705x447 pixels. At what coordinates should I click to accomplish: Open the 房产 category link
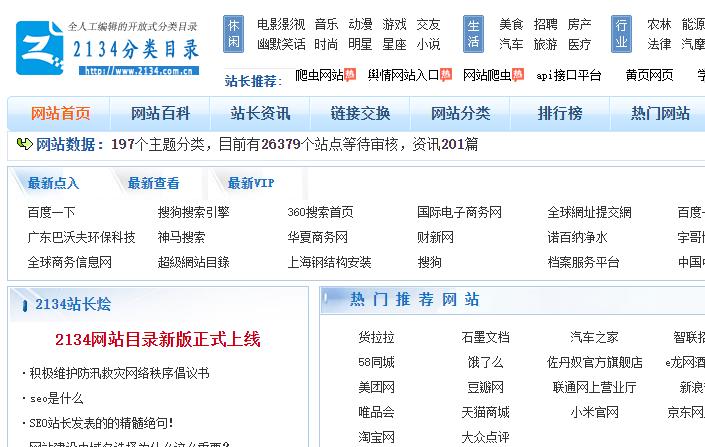click(579, 24)
